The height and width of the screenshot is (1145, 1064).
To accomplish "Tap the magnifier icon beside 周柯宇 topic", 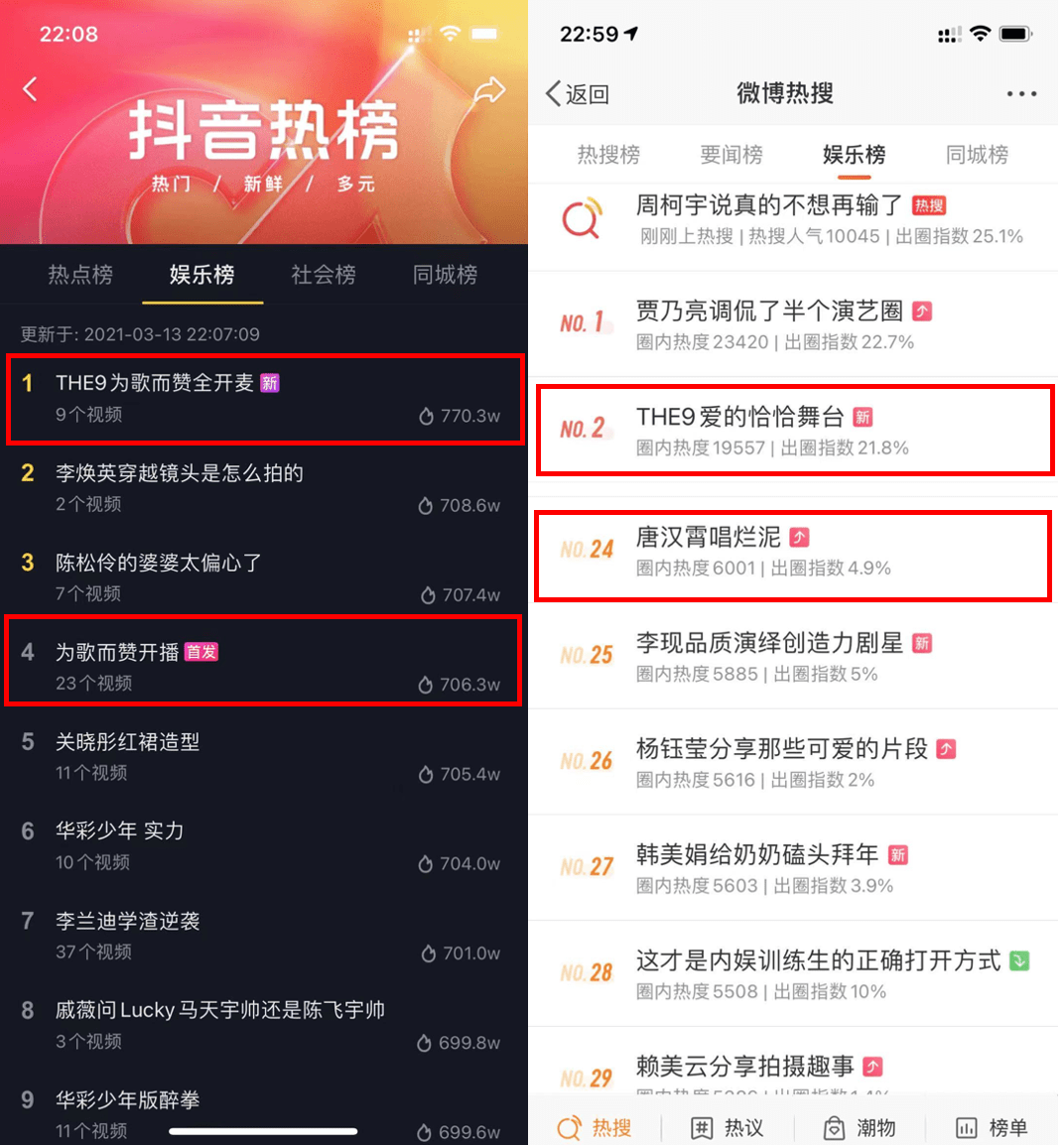I will tap(582, 218).
